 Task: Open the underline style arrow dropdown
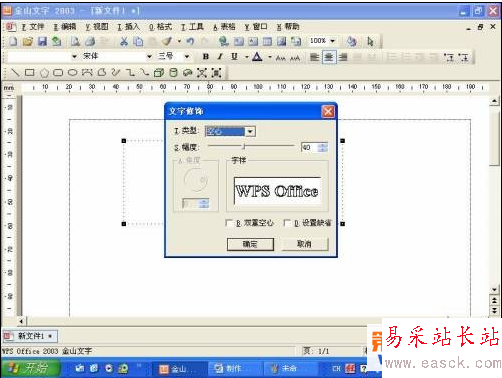(247, 57)
